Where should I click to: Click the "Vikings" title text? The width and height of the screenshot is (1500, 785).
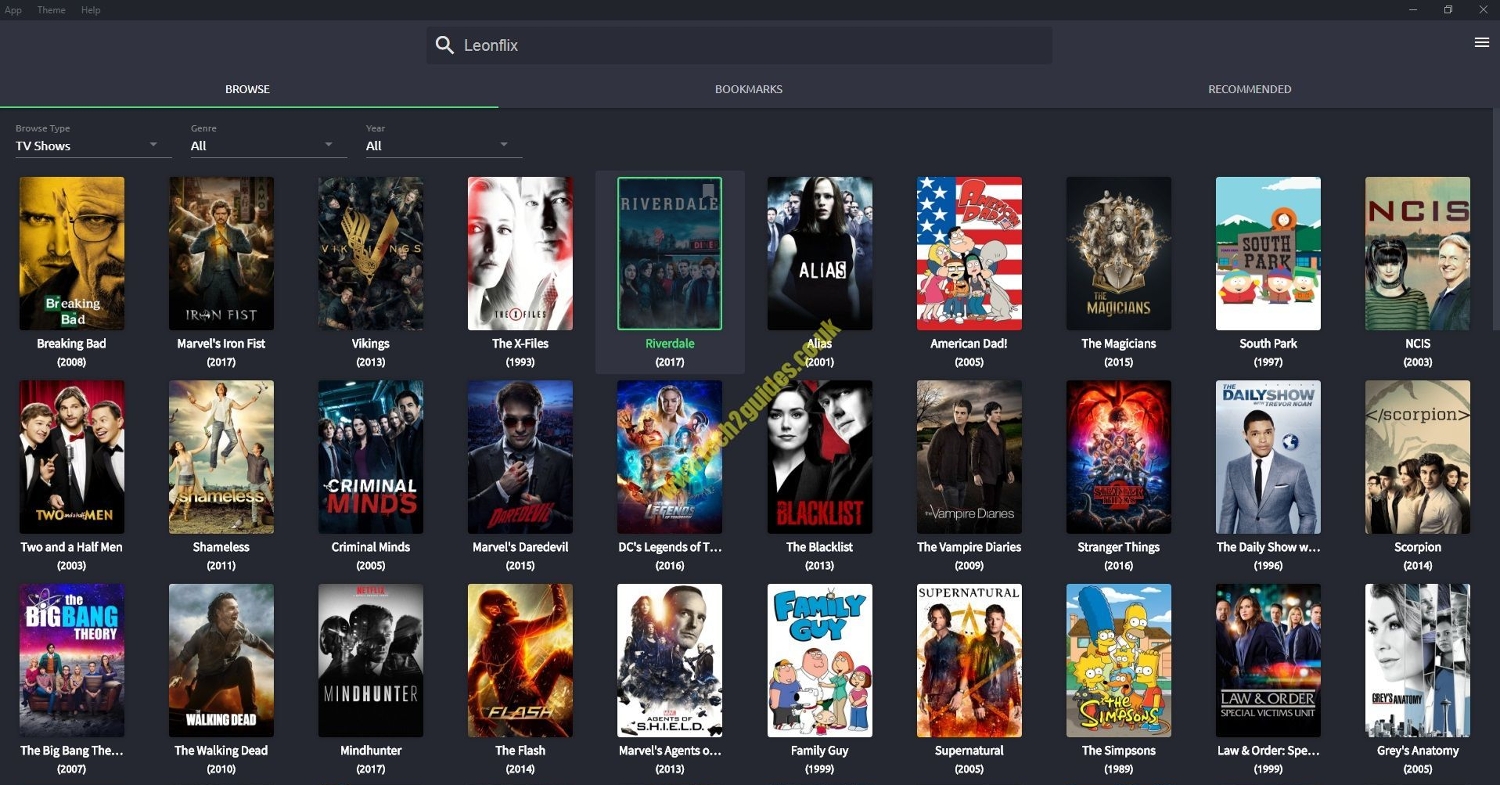point(371,344)
